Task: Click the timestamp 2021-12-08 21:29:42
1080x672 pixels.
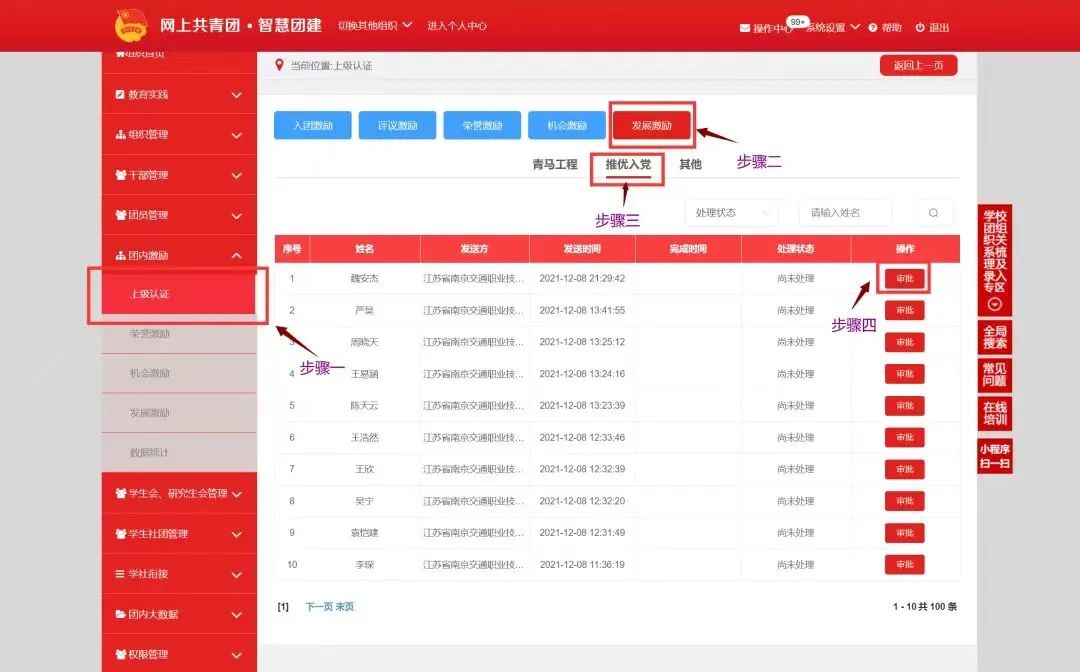Action: [582, 278]
